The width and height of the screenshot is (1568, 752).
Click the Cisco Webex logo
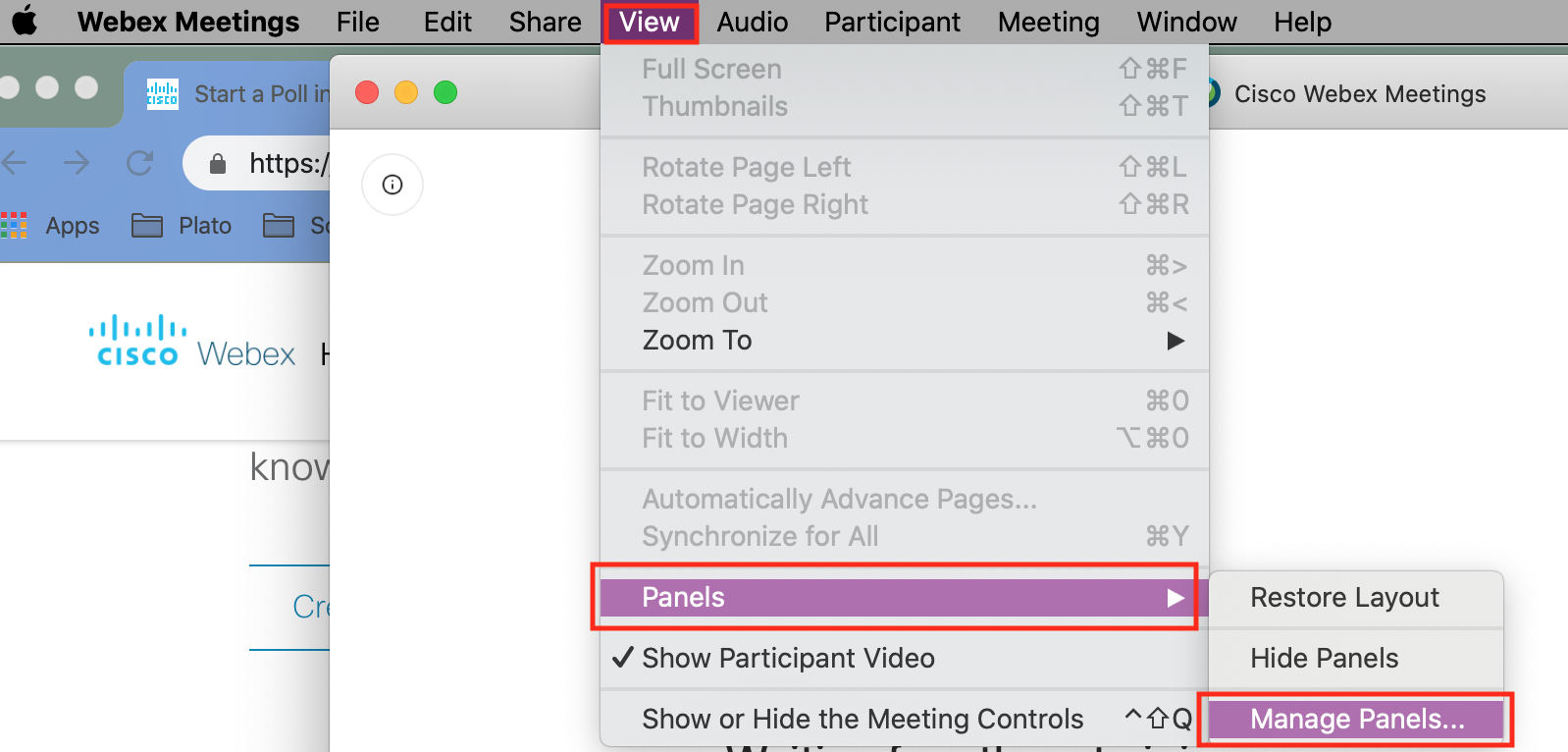(137, 339)
